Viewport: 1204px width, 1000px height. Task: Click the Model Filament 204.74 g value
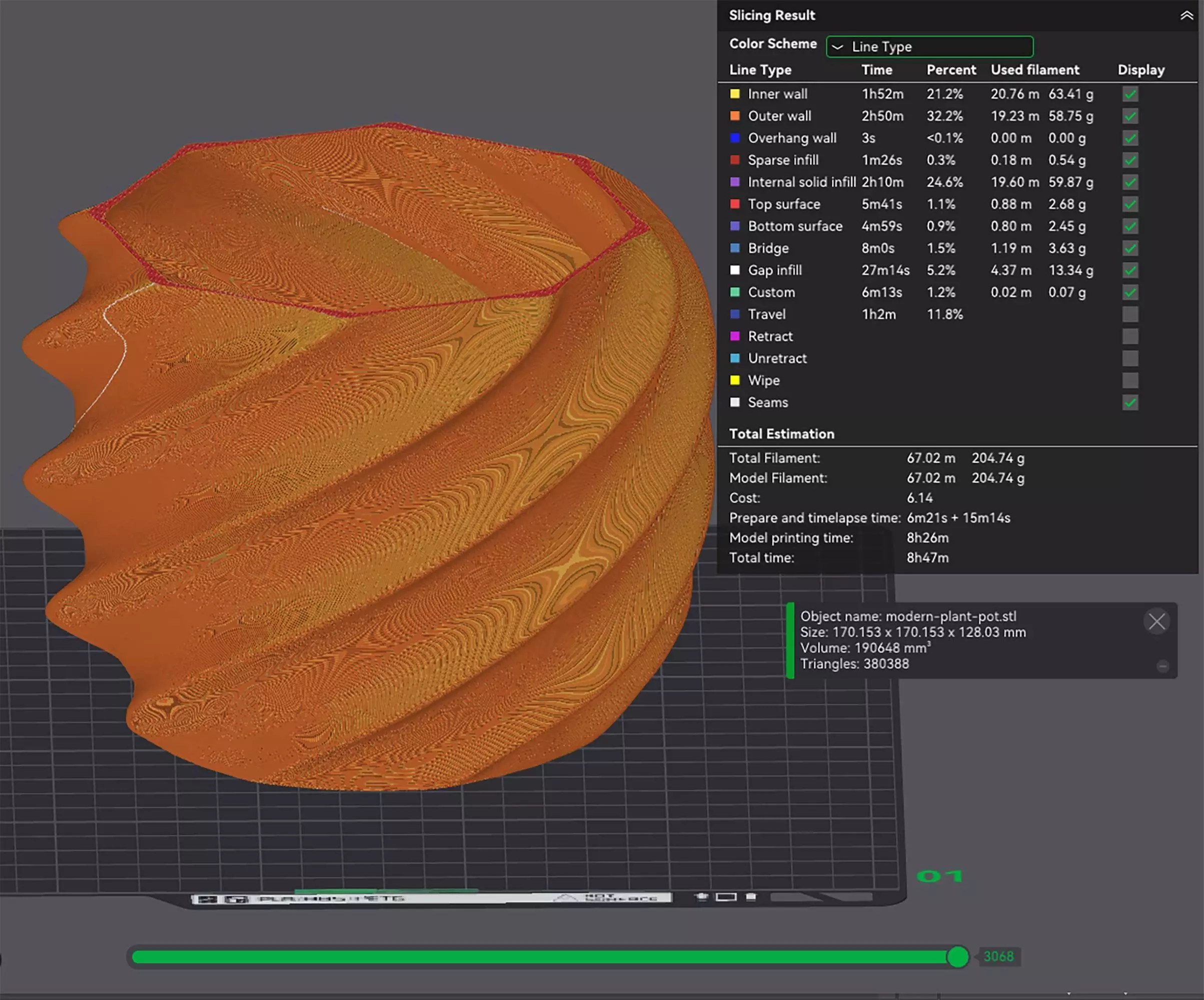click(x=997, y=478)
